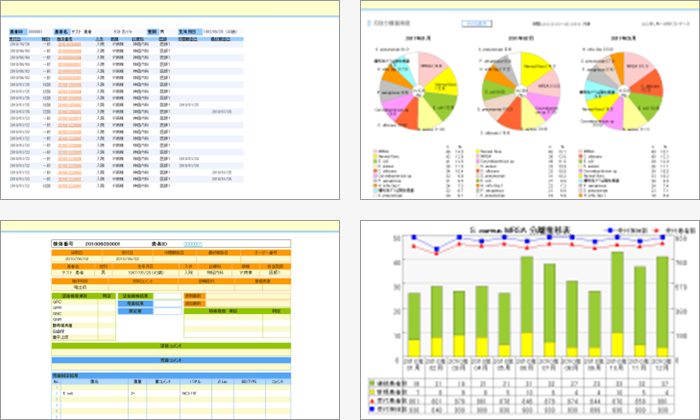Image resolution: width=700 pixels, height=420 pixels.
Task: Click yellow Normal flora swatch in middle pie legend
Action: (478, 152)
